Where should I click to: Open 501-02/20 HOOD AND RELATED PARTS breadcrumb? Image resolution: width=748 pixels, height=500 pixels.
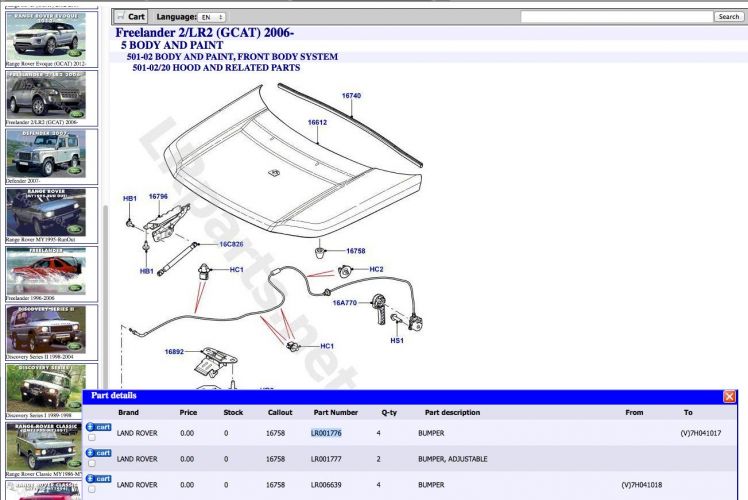coord(216,68)
